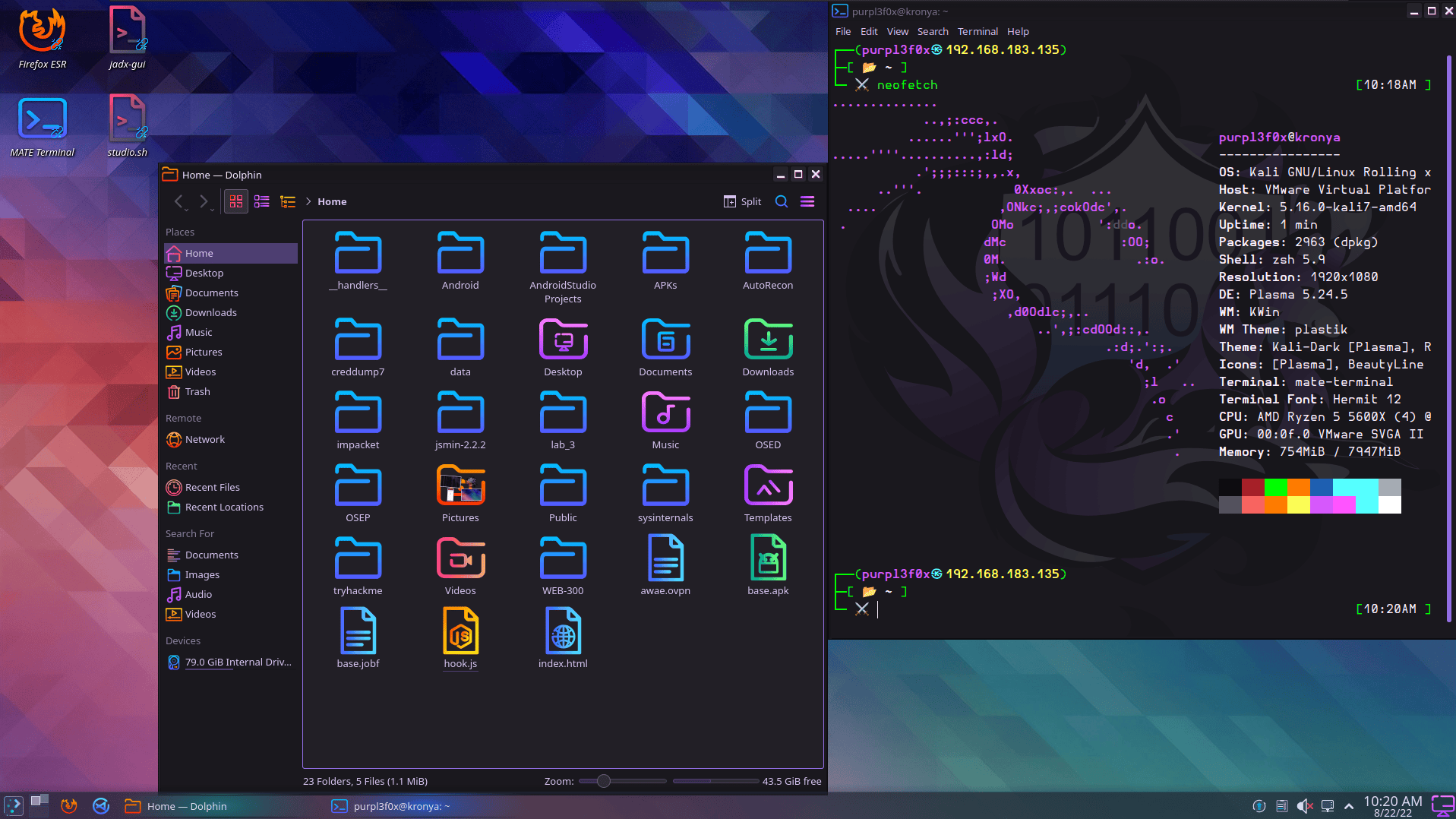Image resolution: width=1456 pixels, height=819 pixels.
Task: Unmute the audio in the system tray
Action: [1306, 806]
